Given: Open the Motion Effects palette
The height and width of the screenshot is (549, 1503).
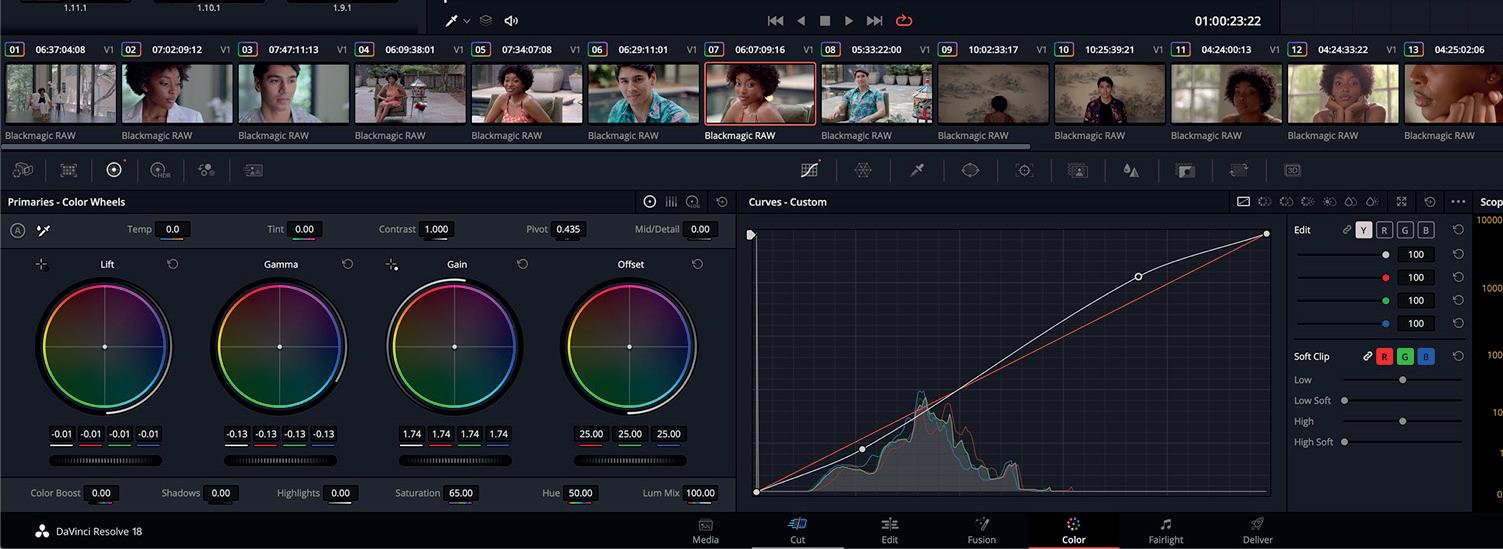Looking at the screenshot, I should click(253, 170).
